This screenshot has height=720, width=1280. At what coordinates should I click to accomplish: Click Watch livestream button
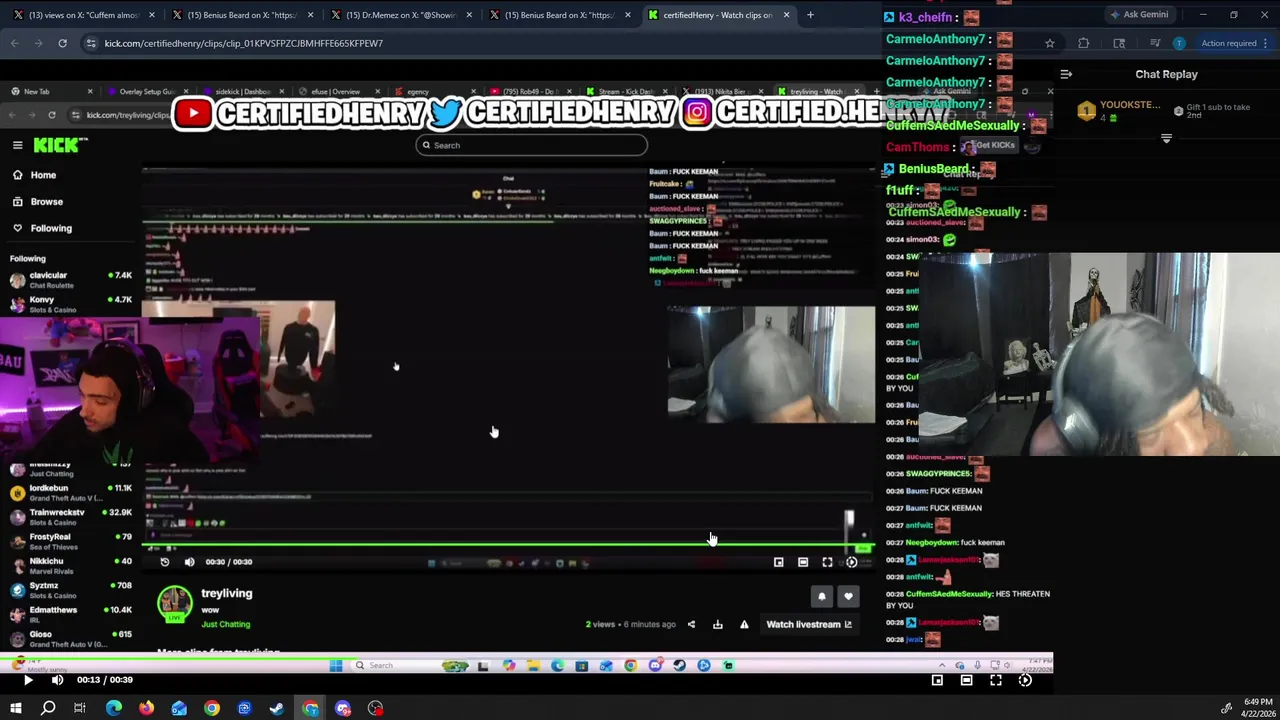tap(808, 625)
